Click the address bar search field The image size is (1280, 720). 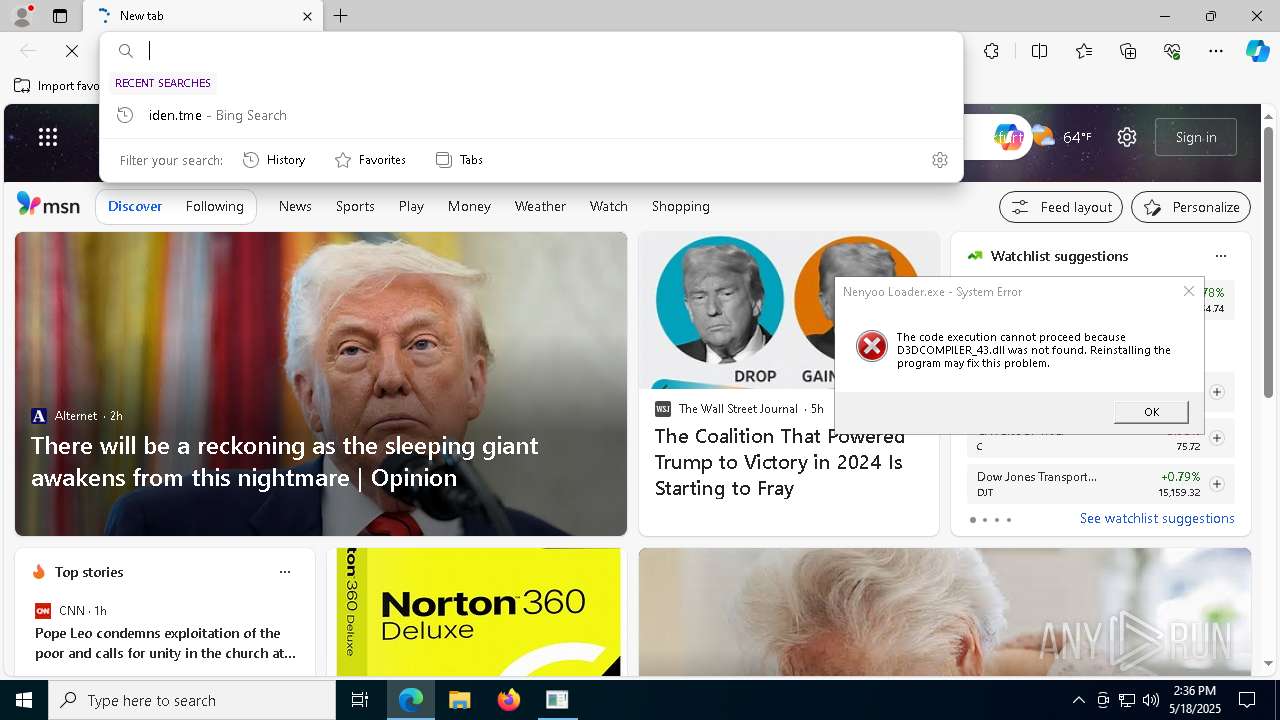(x=531, y=51)
